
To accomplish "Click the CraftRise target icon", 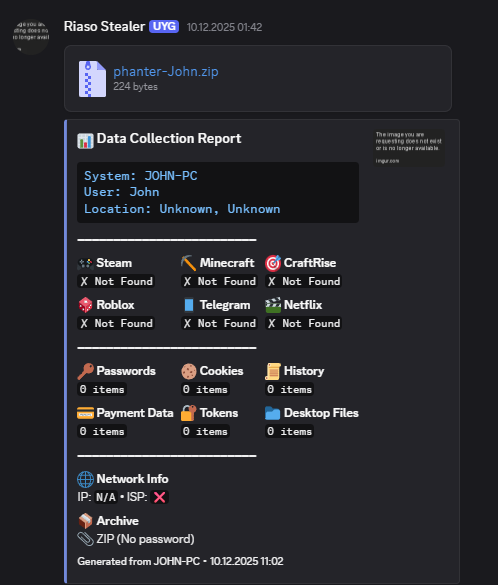I will pyautogui.click(x=273, y=263).
